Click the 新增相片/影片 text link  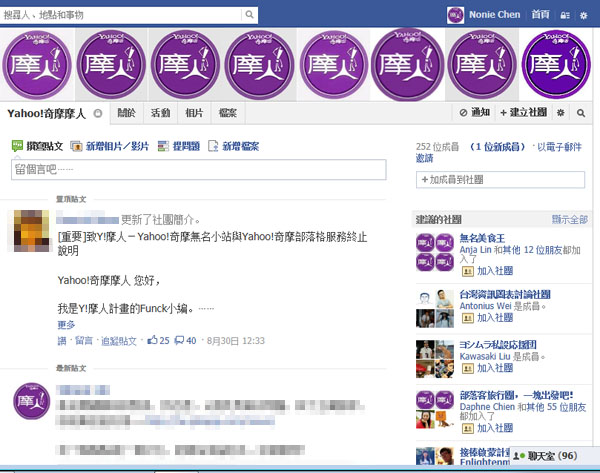(x=117, y=146)
